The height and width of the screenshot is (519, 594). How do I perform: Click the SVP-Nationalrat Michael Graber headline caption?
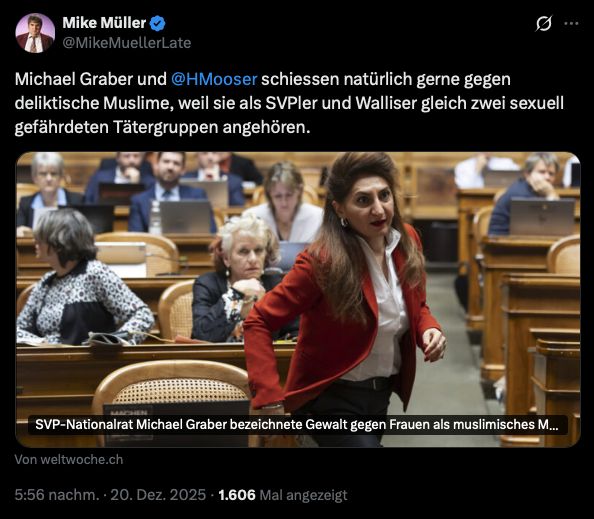point(297,425)
